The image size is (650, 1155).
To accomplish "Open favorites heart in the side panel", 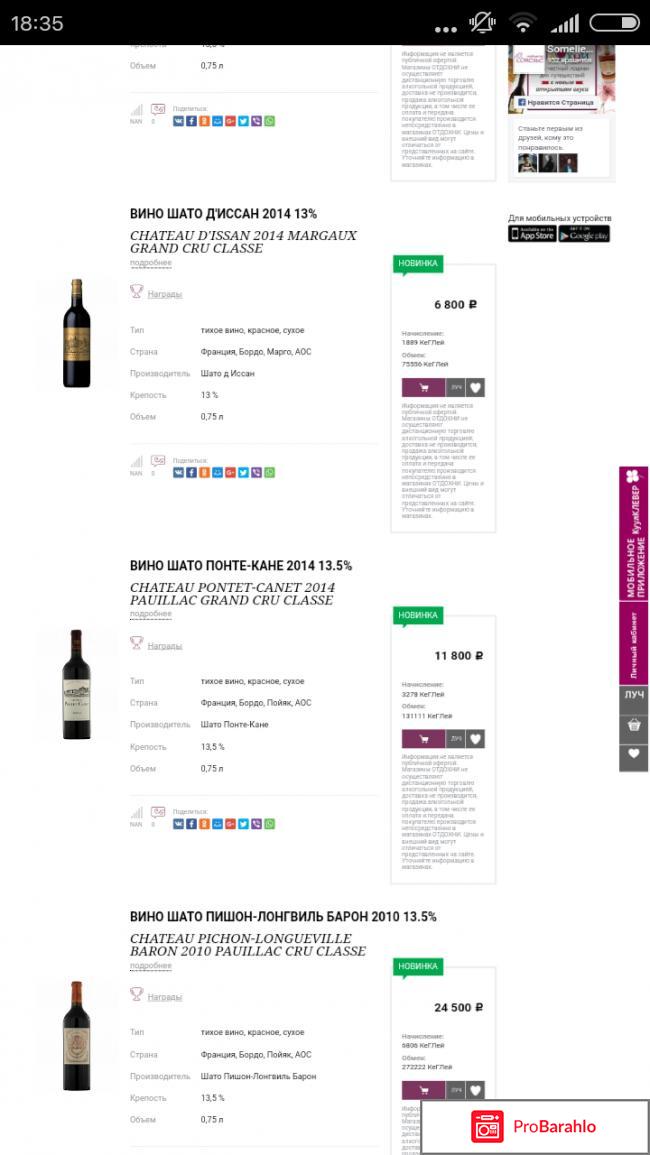I will pyautogui.click(x=633, y=757).
